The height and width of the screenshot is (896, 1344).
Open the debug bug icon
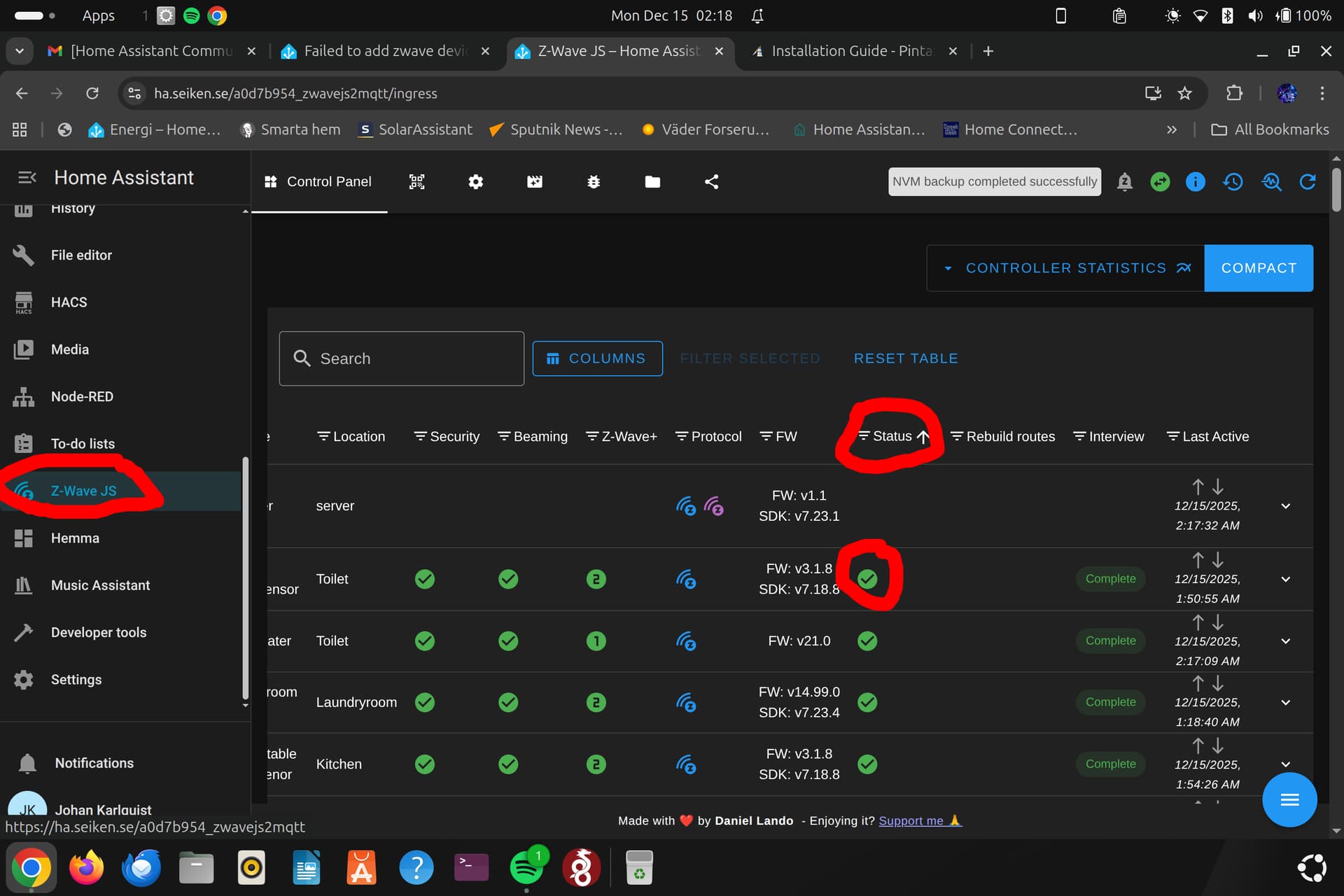(x=594, y=181)
